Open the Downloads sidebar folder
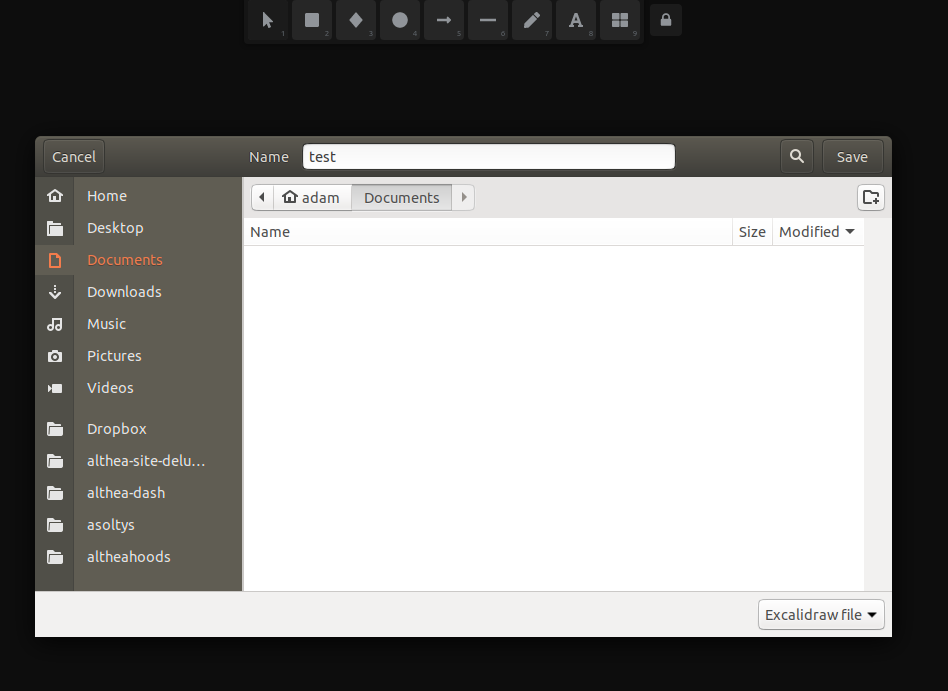The height and width of the screenshot is (691, 948). [x=124, y=291]
